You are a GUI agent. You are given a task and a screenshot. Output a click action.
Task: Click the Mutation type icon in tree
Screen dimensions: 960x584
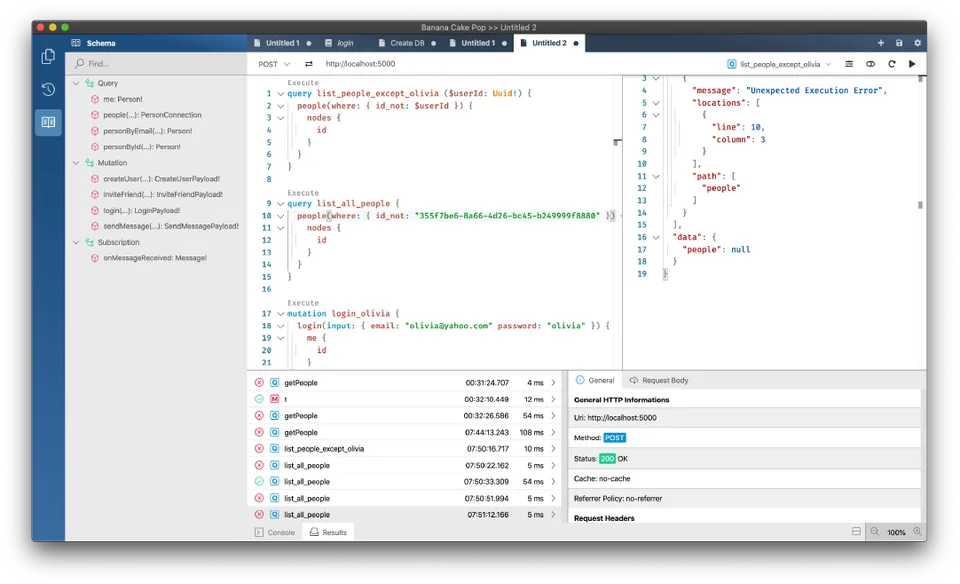tap(89, 163)
